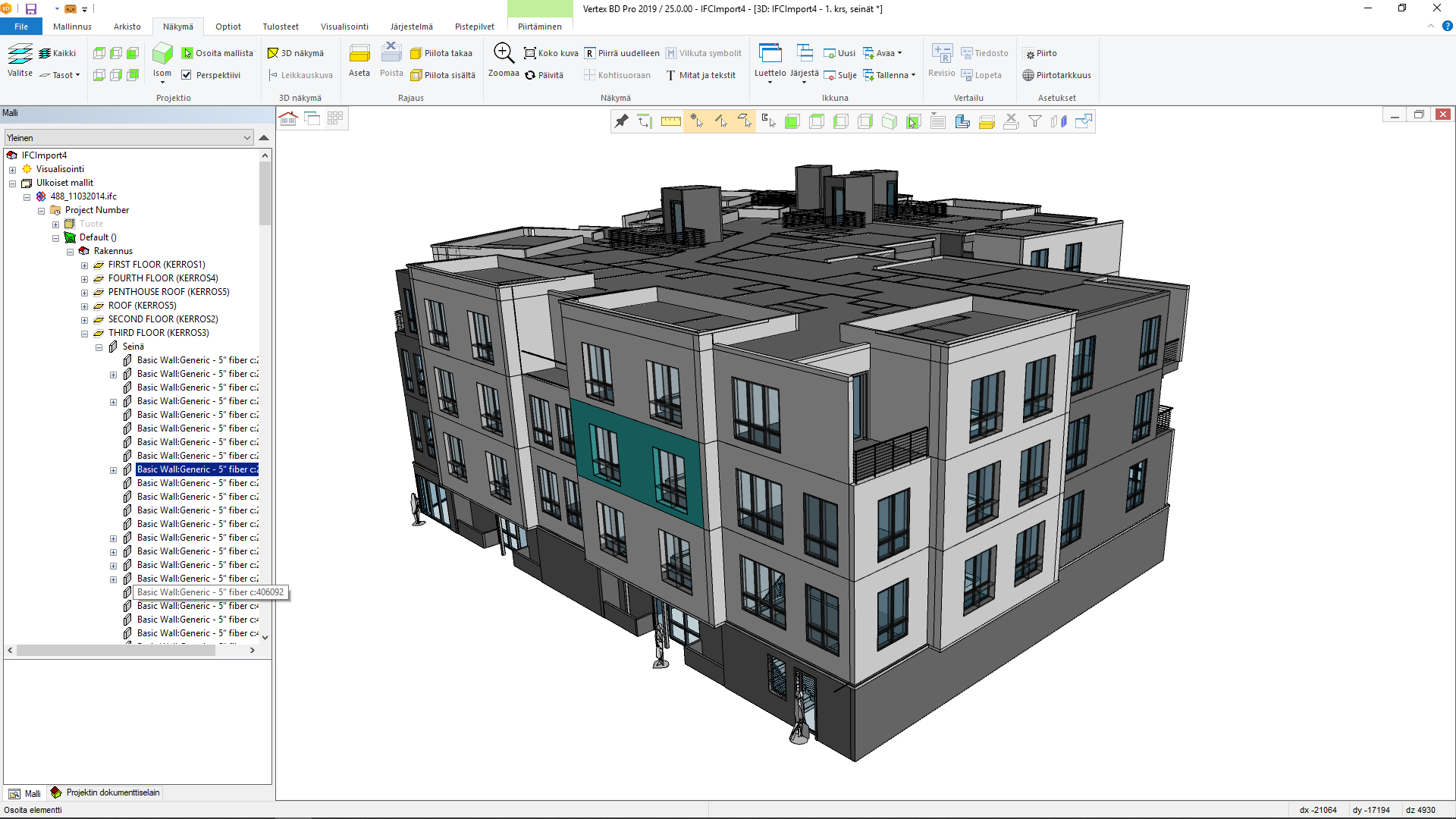1456x819 pixels.
Task: Click the Päivitä refresh button
Action: click(544, 75)
